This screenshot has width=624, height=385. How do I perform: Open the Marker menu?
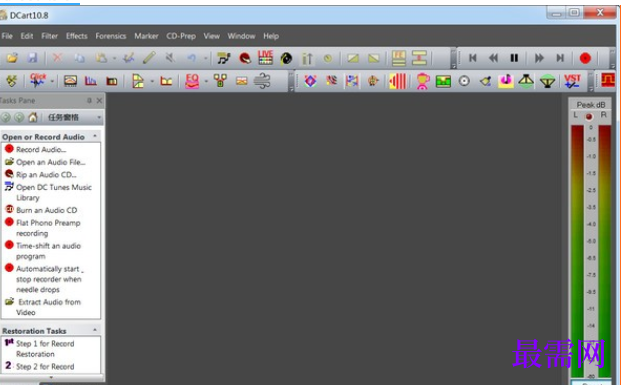pyautogui.click(x=146, y=36)
